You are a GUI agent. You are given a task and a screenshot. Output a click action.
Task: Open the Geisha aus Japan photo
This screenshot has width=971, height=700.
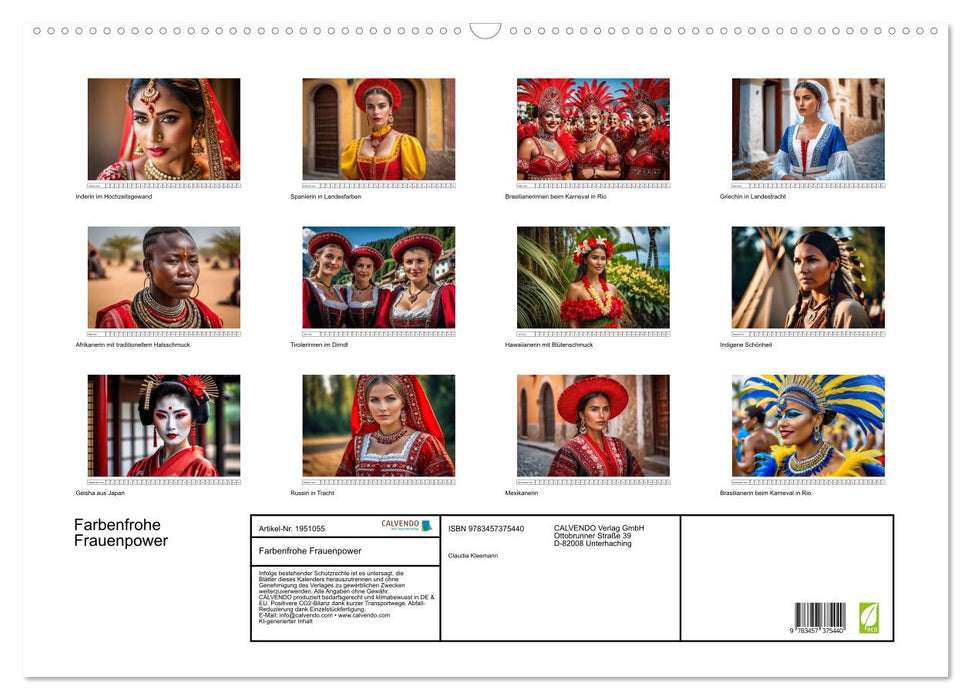coord(164,426)
